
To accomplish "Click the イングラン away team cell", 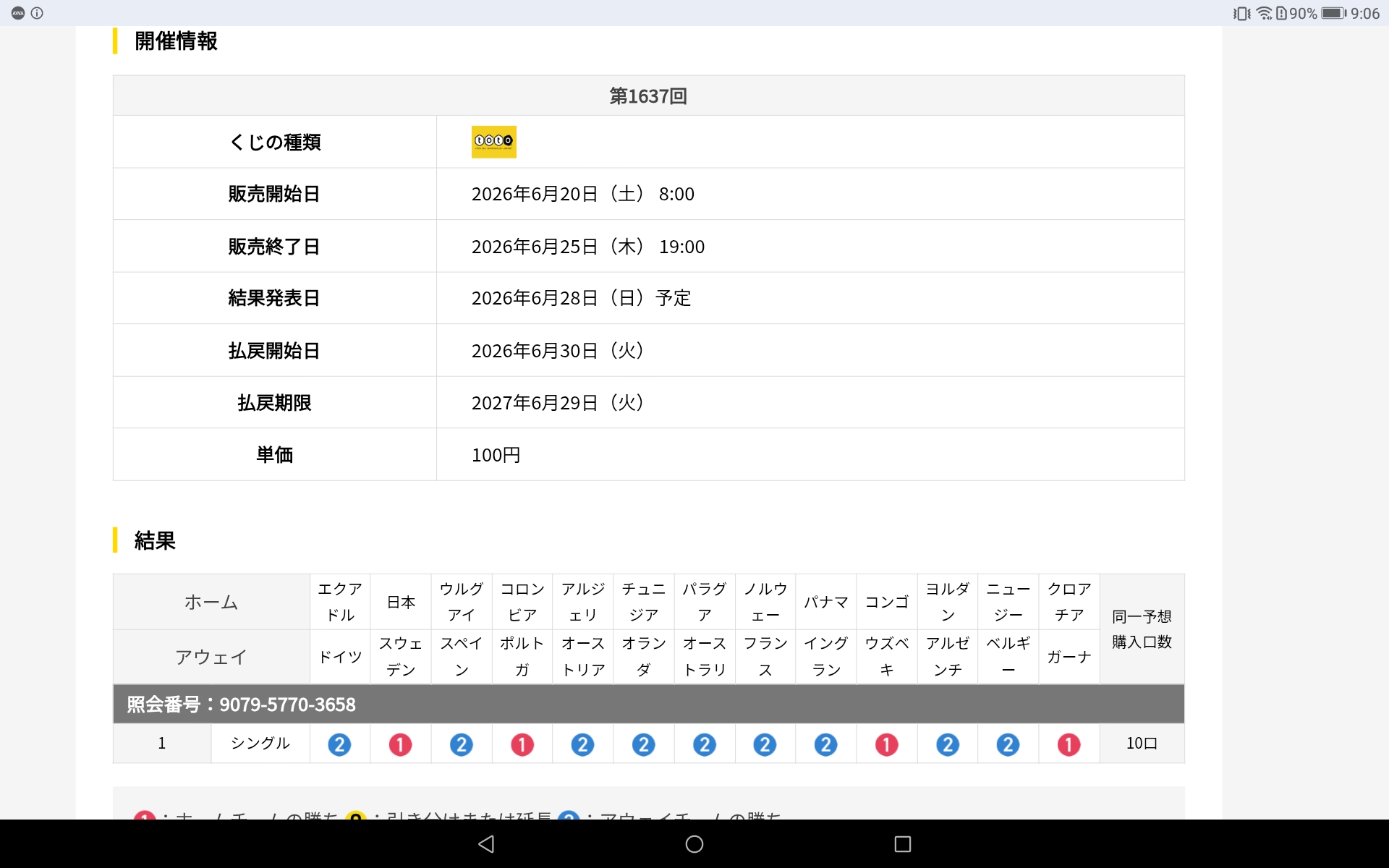I will pos(826,657).
